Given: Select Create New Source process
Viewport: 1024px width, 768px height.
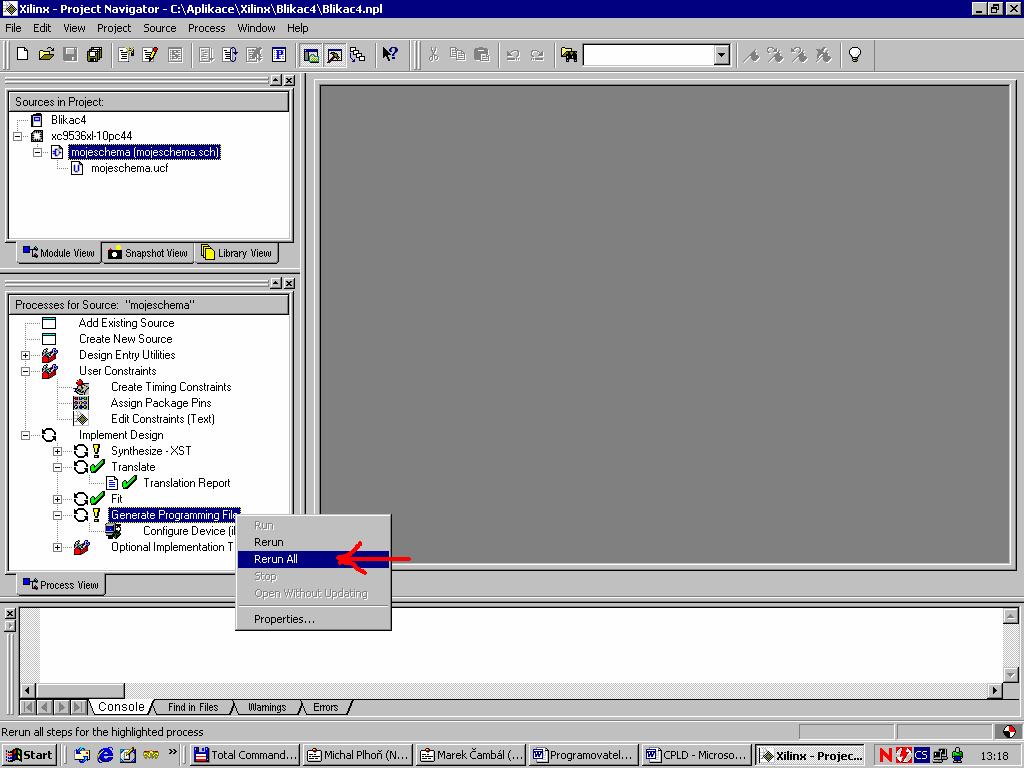Looking at the screenshot, I should pyautogui.click(x=125, y=339).
